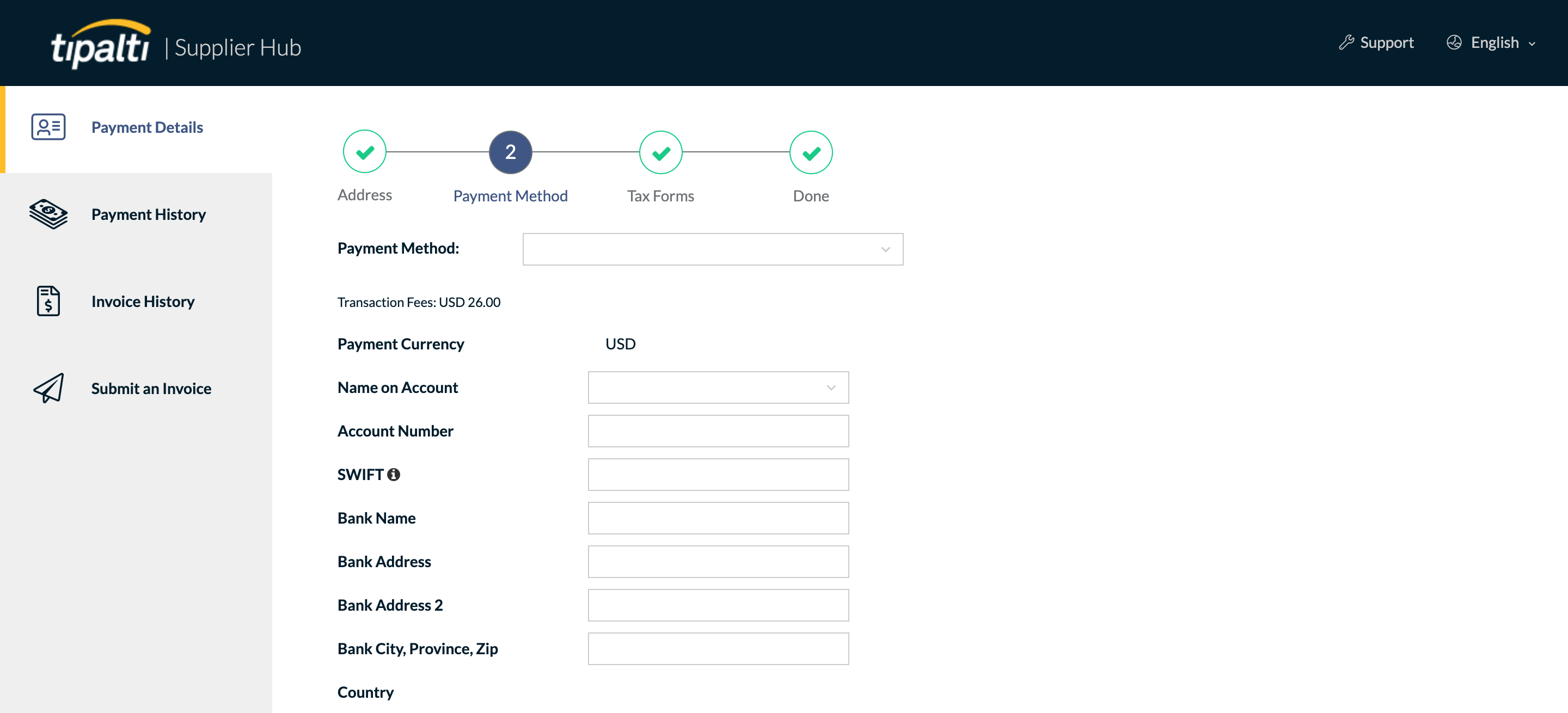Click the Invoice History document icon
This screenshot has width=1568, height=713.
coord(48,301)
